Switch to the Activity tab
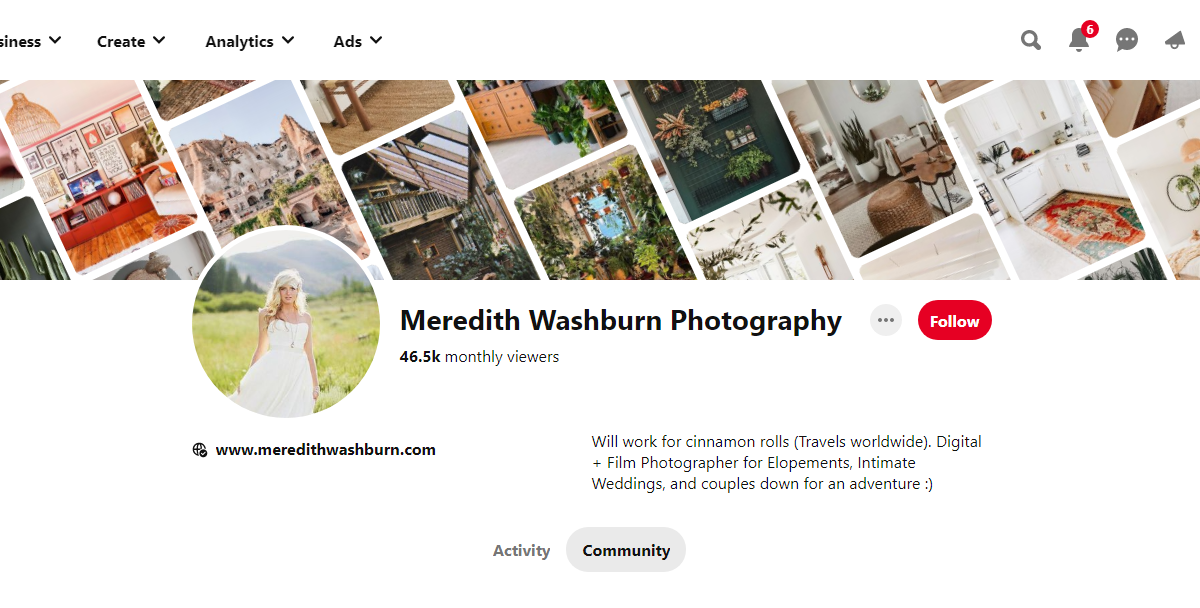 (x=521, y=550)
